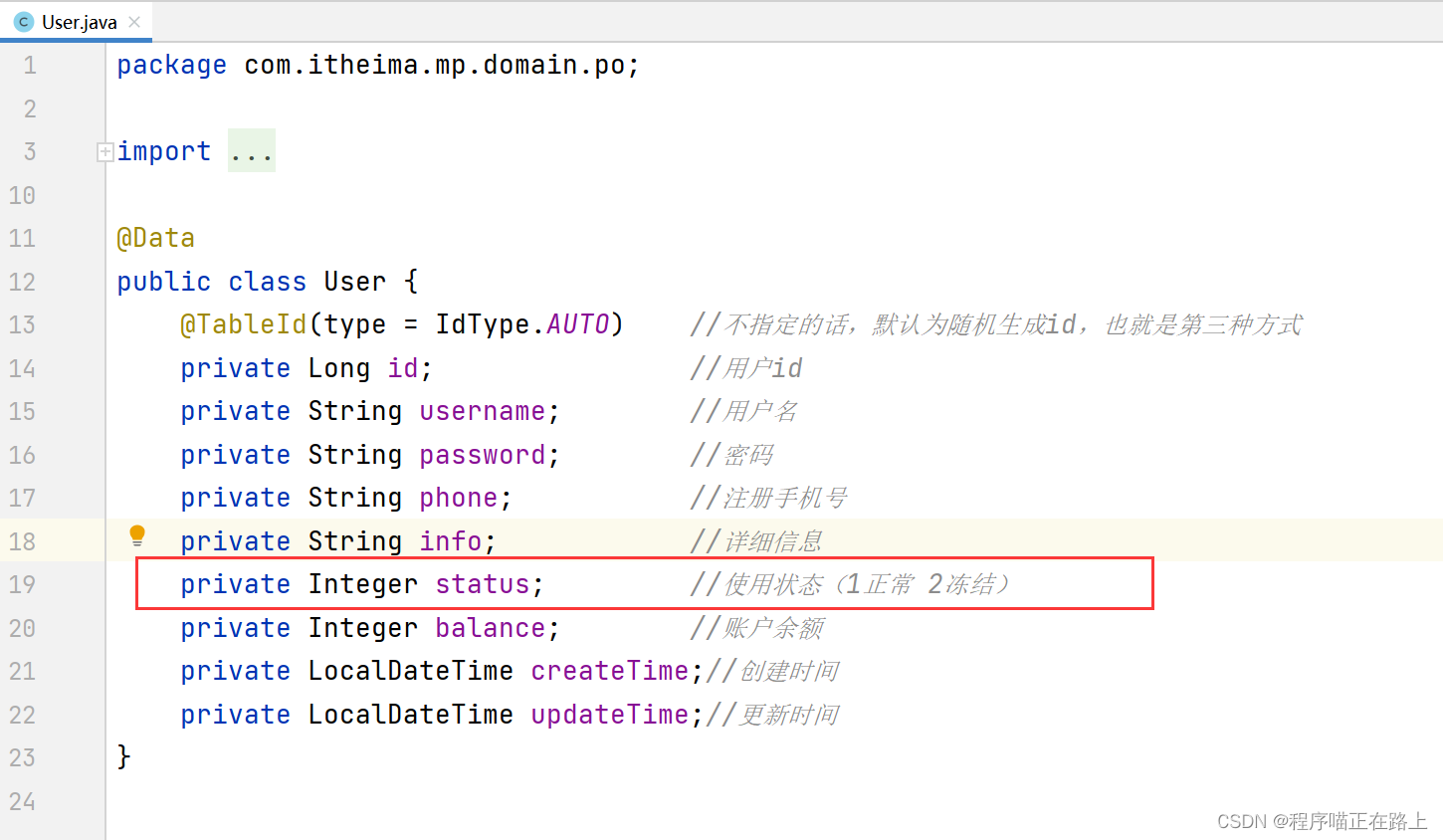Click the comment //详细信息
Screen dimensions: 1443x840
point(757,541)
